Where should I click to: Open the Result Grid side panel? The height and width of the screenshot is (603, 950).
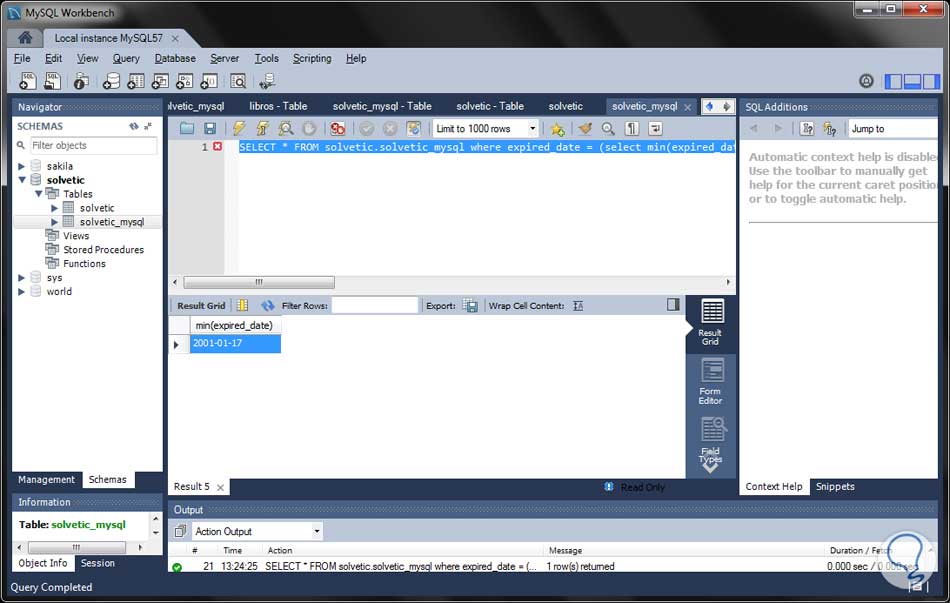click(x=711, y=323)
